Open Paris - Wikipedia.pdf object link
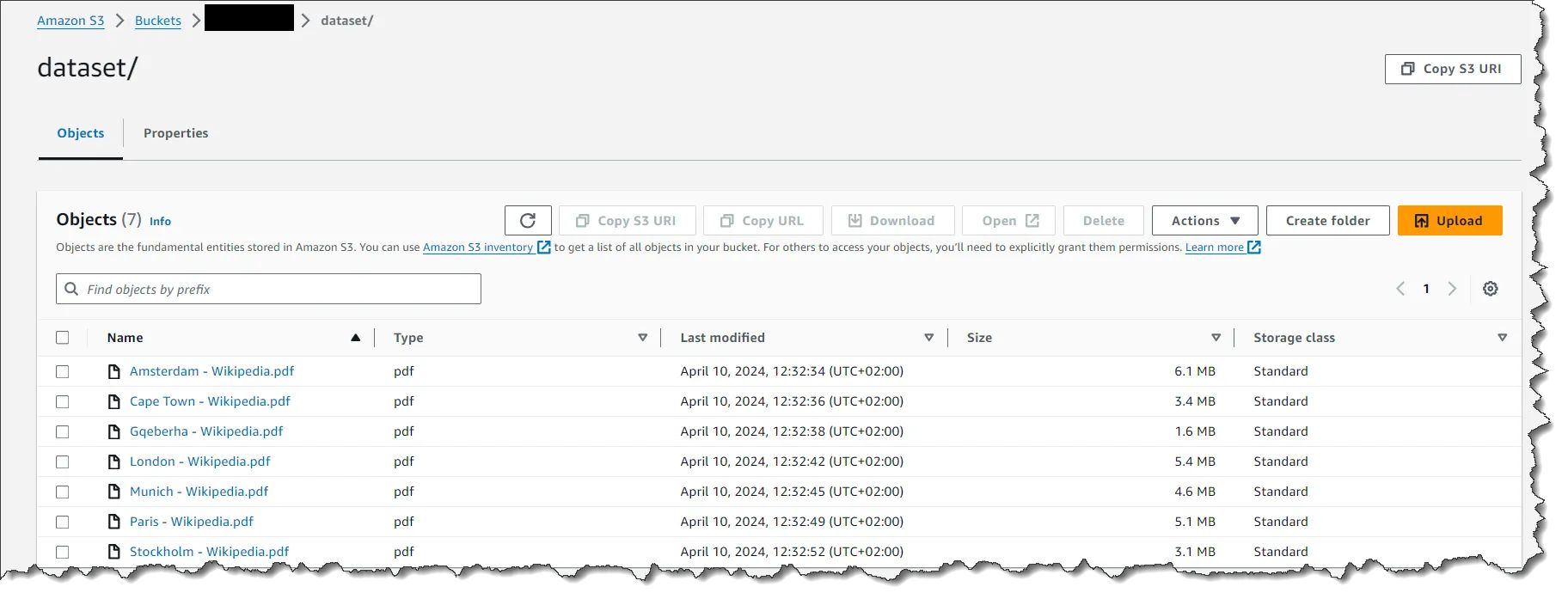1568x599 pixels. pos(192,522)
